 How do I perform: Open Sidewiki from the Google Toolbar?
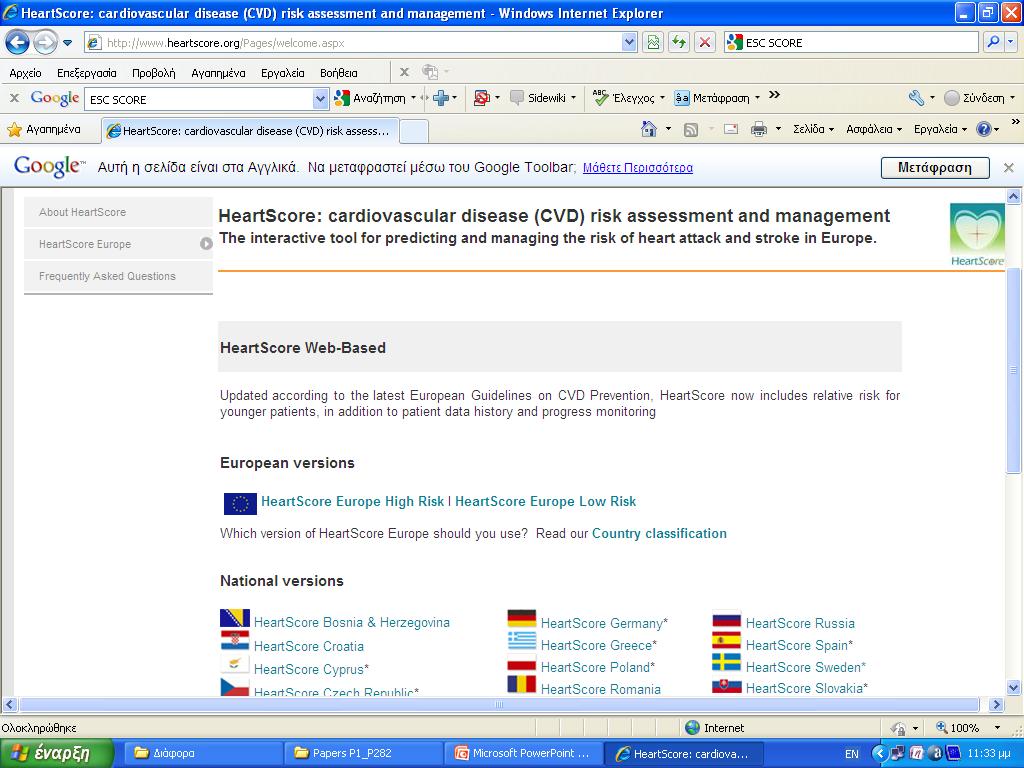542,98
